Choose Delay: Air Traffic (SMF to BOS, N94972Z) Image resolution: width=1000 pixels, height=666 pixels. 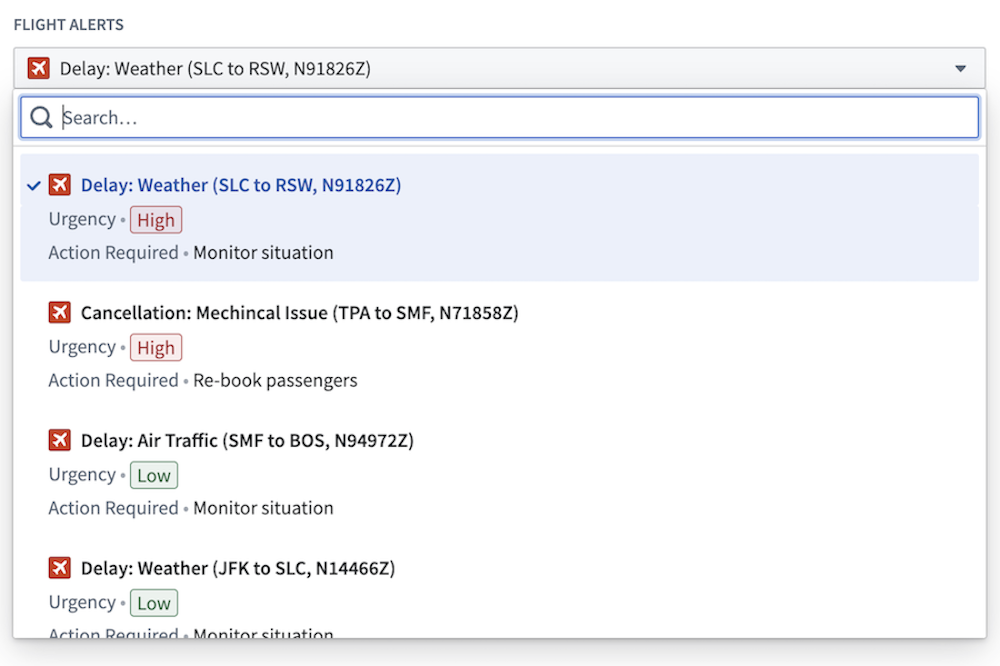(499, 473)
